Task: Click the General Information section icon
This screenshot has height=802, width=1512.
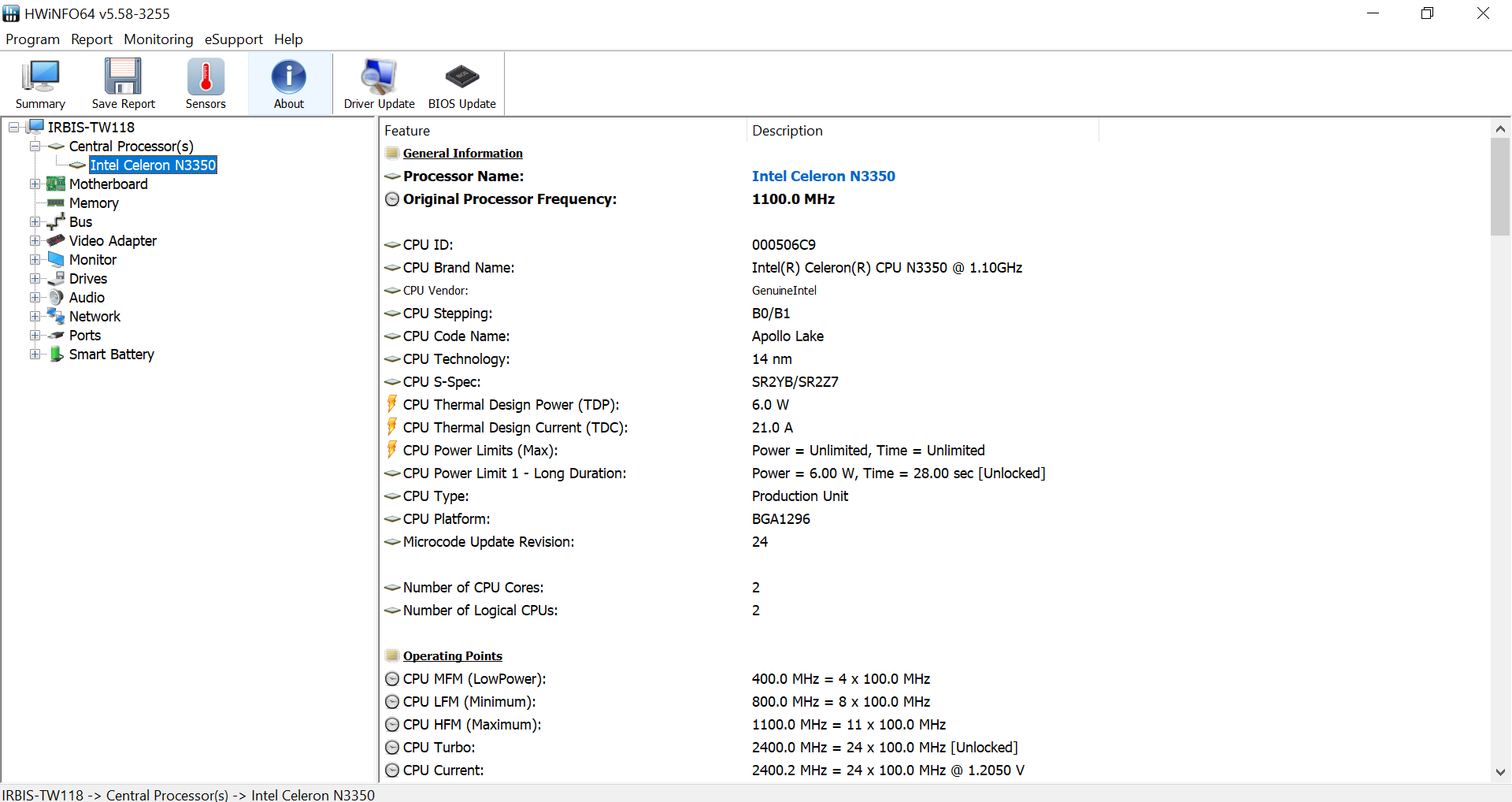Action: point(392,153)
